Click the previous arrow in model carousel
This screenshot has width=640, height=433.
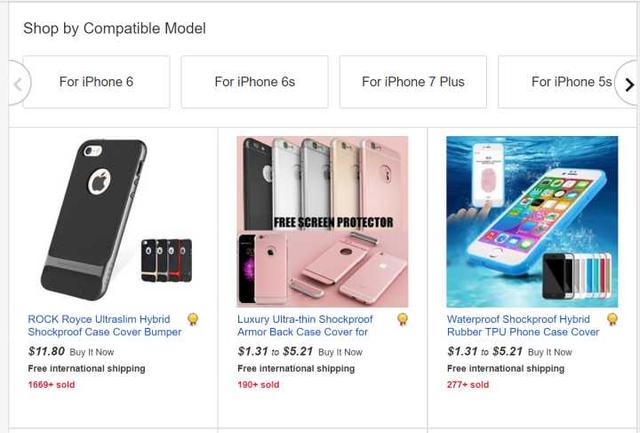coord(19,84)
